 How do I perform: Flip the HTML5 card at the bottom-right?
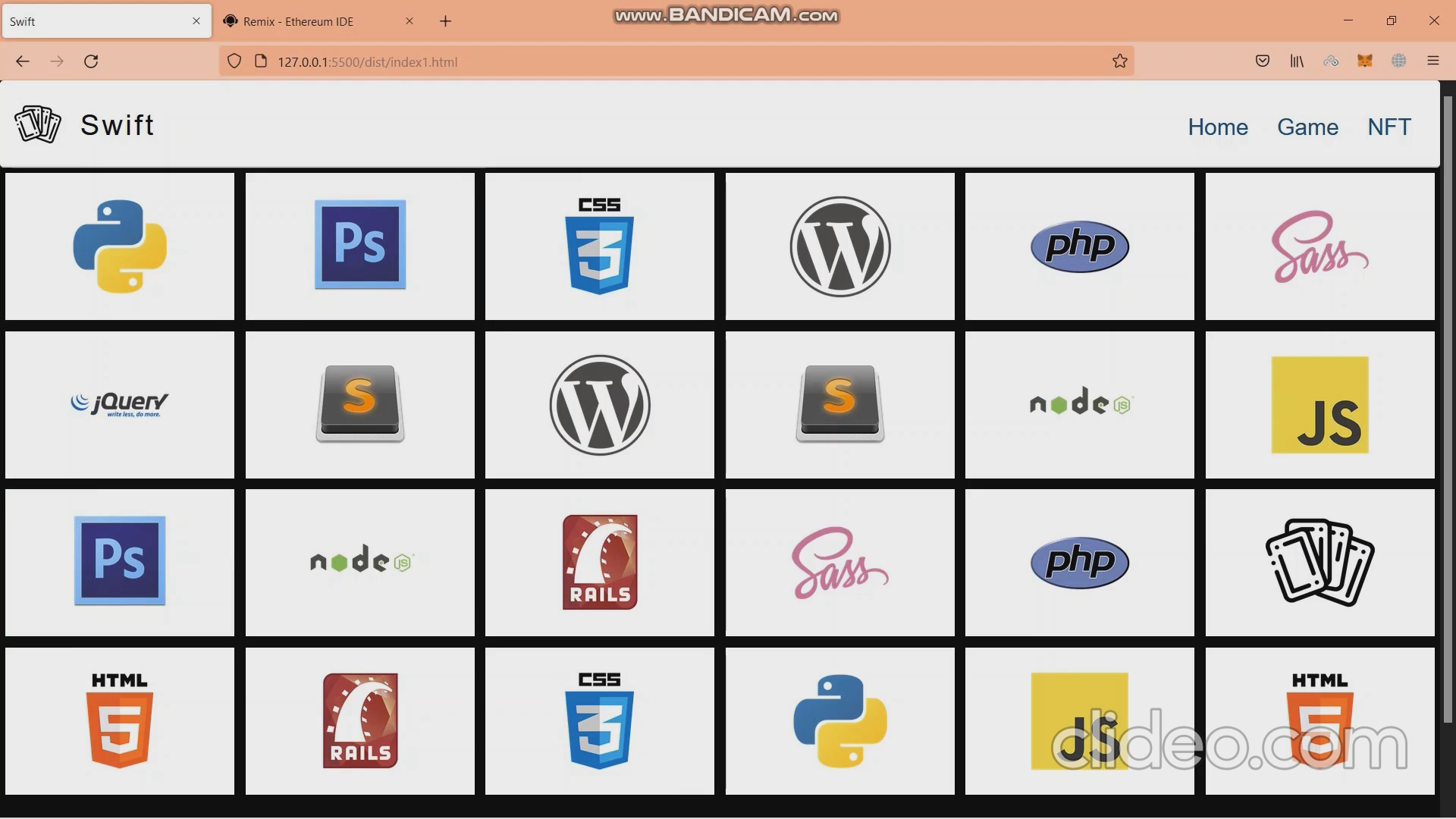pyautogui.click(x=1320, y=721)
